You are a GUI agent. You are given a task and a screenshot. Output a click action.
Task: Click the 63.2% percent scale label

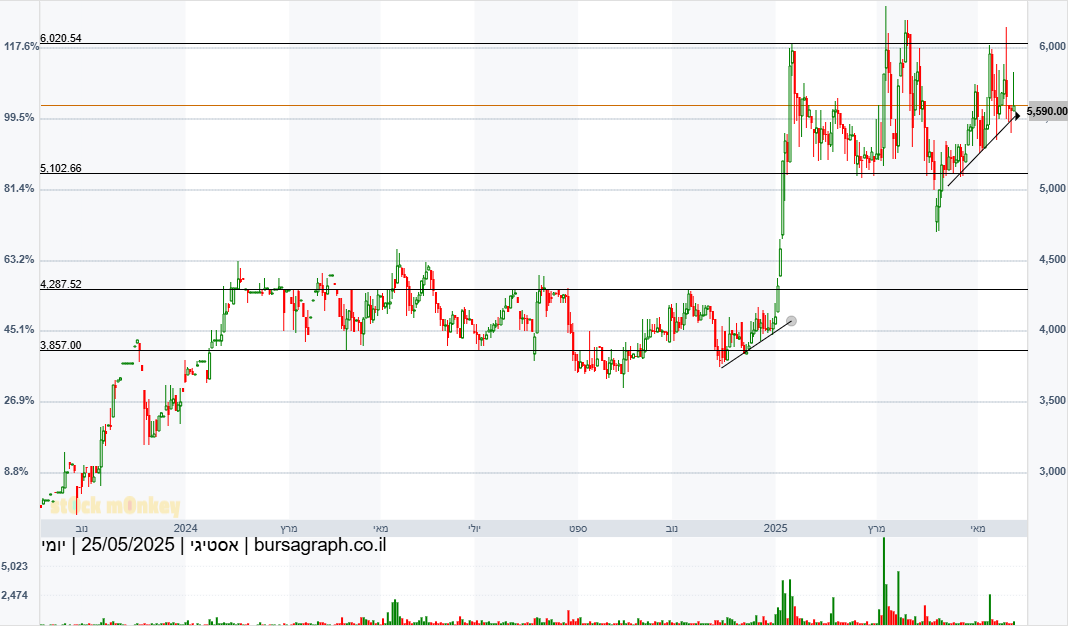[x=19, y=260]
